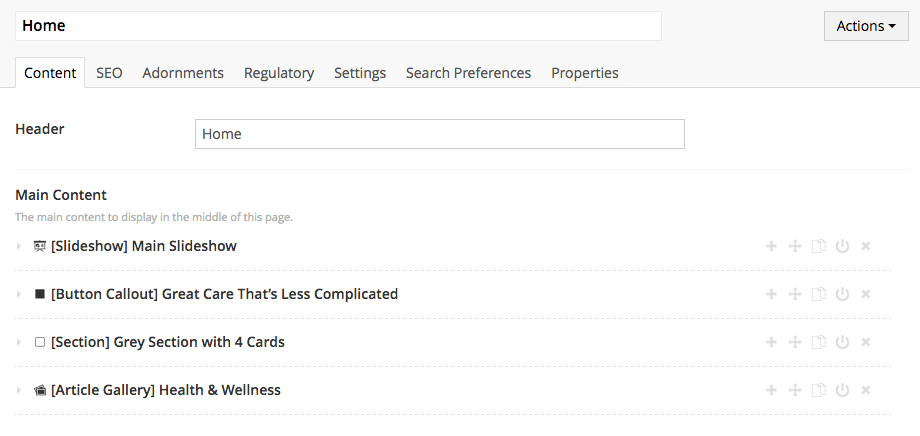Click the page name field at top

(x=338, y=26)
